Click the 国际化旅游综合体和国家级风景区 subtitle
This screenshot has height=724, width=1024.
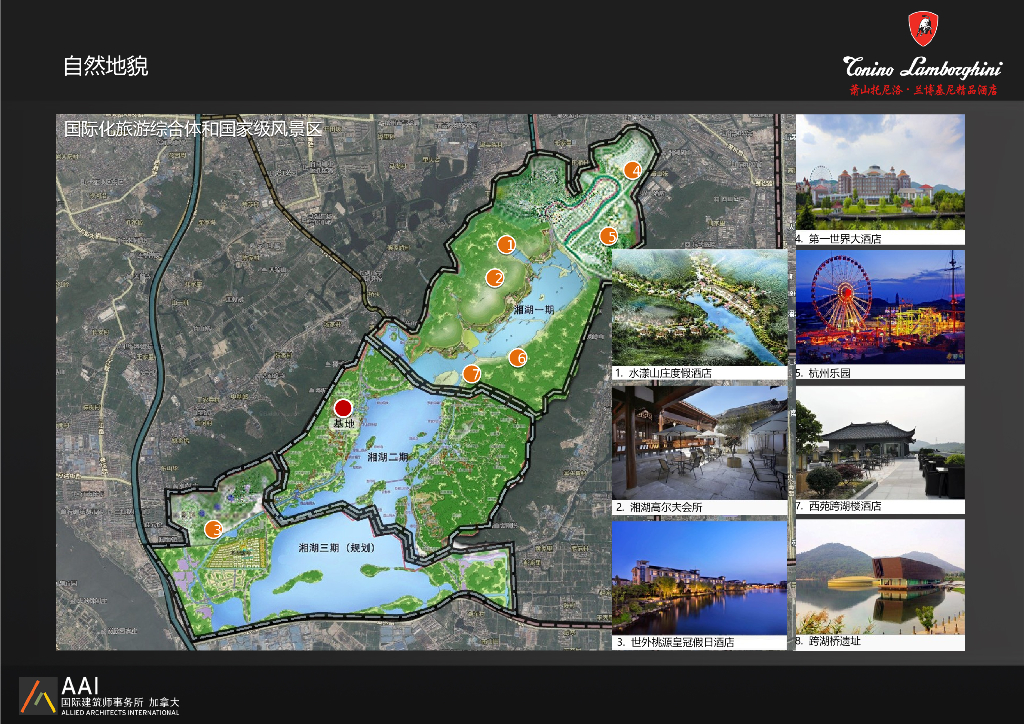coord(193,129)
